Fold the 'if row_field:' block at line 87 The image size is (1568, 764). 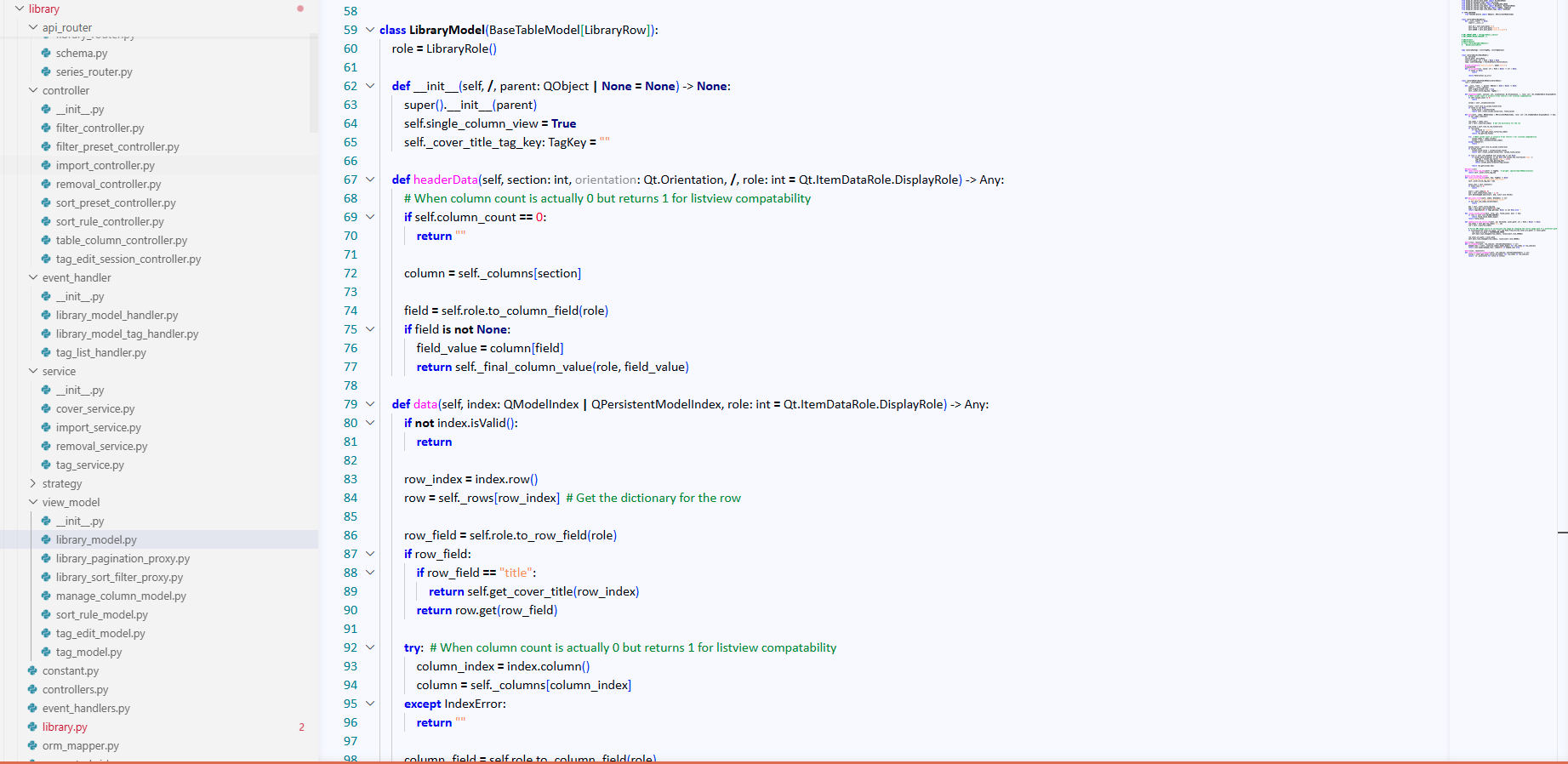370,554
